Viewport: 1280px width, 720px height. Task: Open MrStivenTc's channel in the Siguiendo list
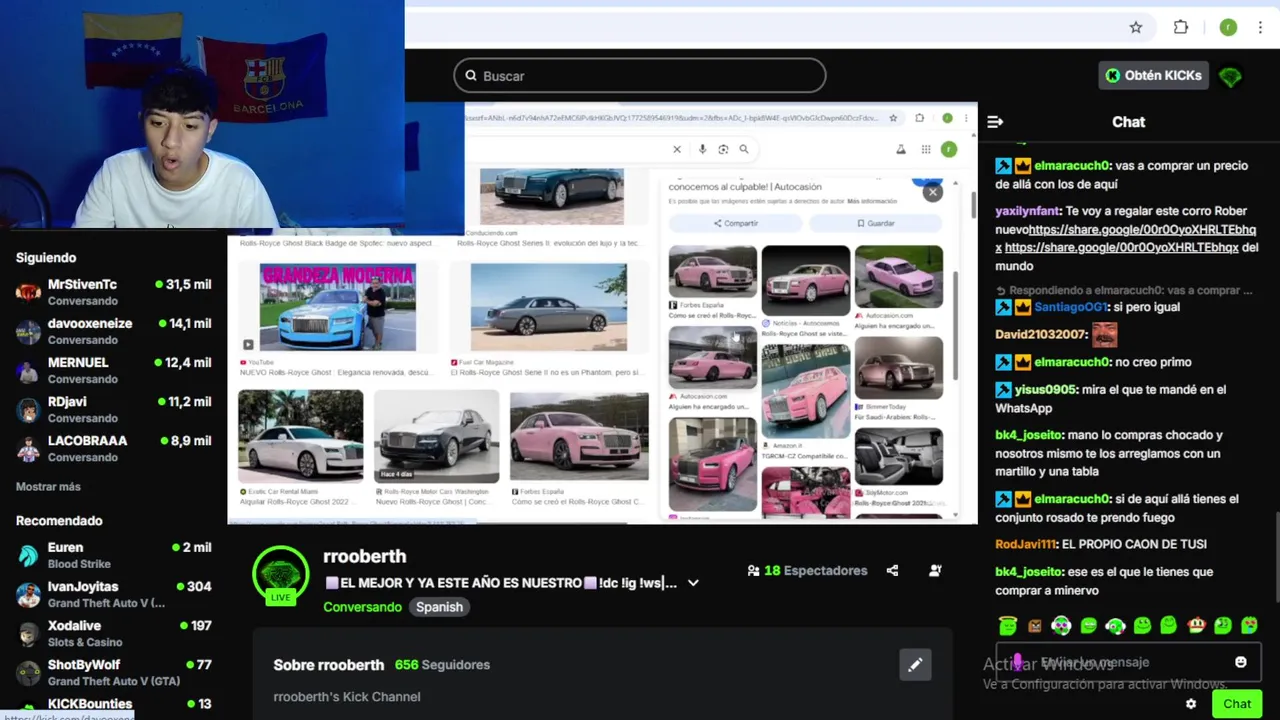(114, 292)
